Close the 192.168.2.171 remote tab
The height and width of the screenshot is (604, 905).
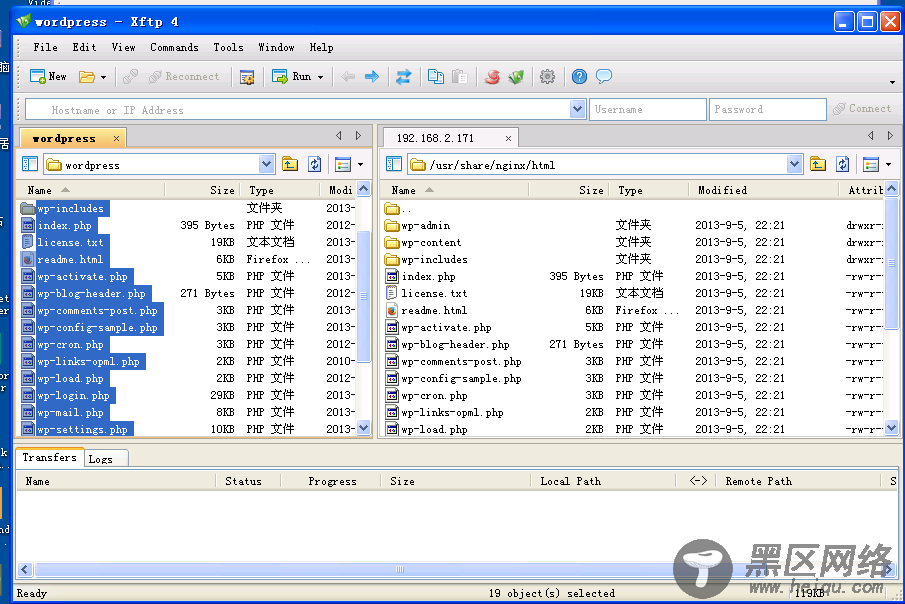(x=508, y=139)
